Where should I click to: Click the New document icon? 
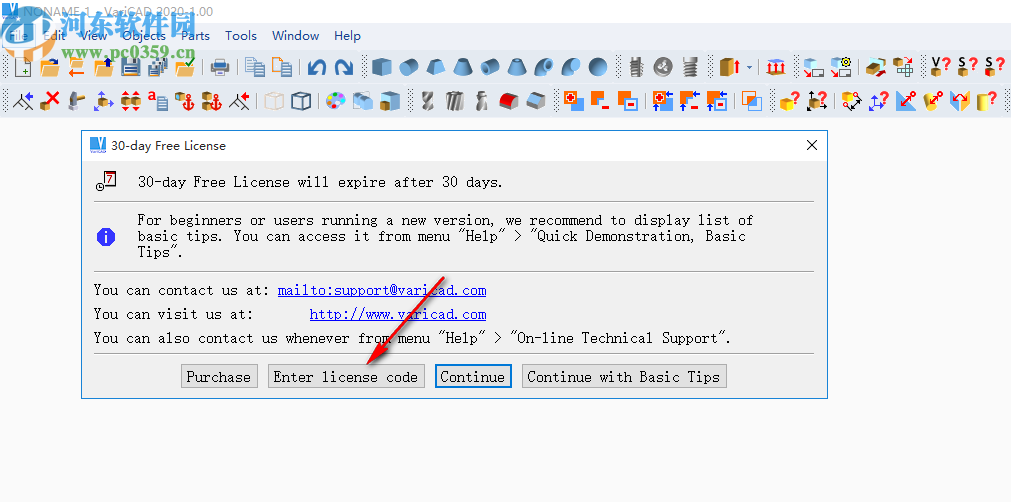click(22, 67)
